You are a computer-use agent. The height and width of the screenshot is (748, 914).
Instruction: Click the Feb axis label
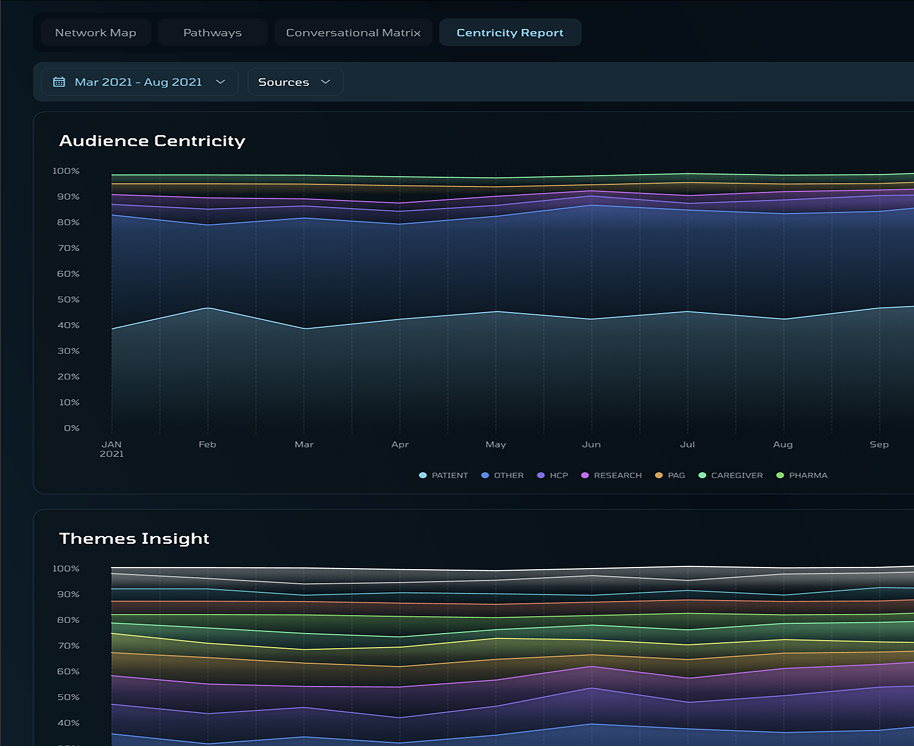[x=208, y=445]
